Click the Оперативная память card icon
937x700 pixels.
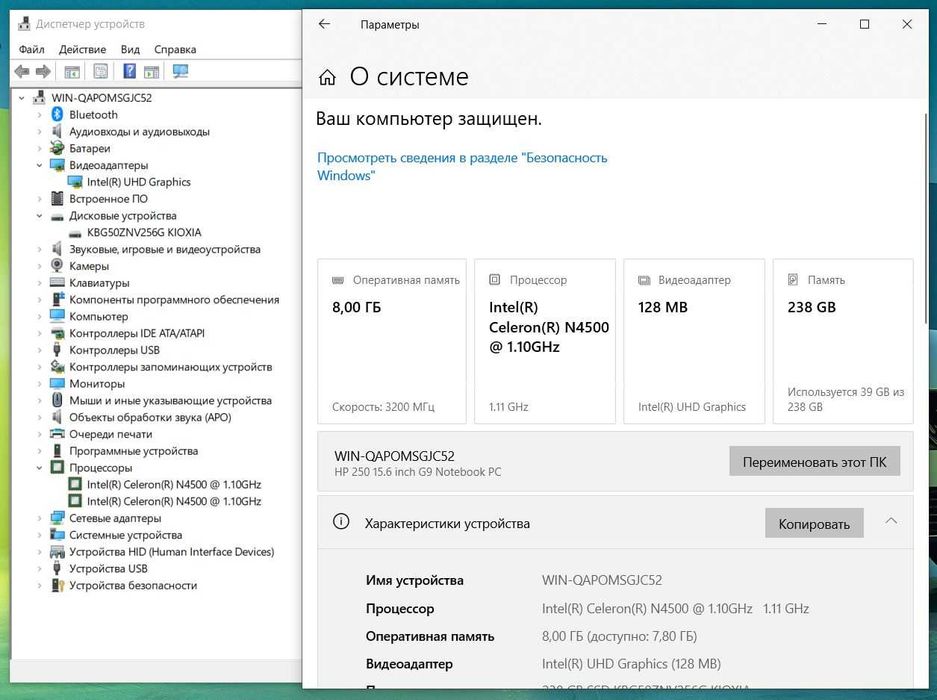coord(338,280)
